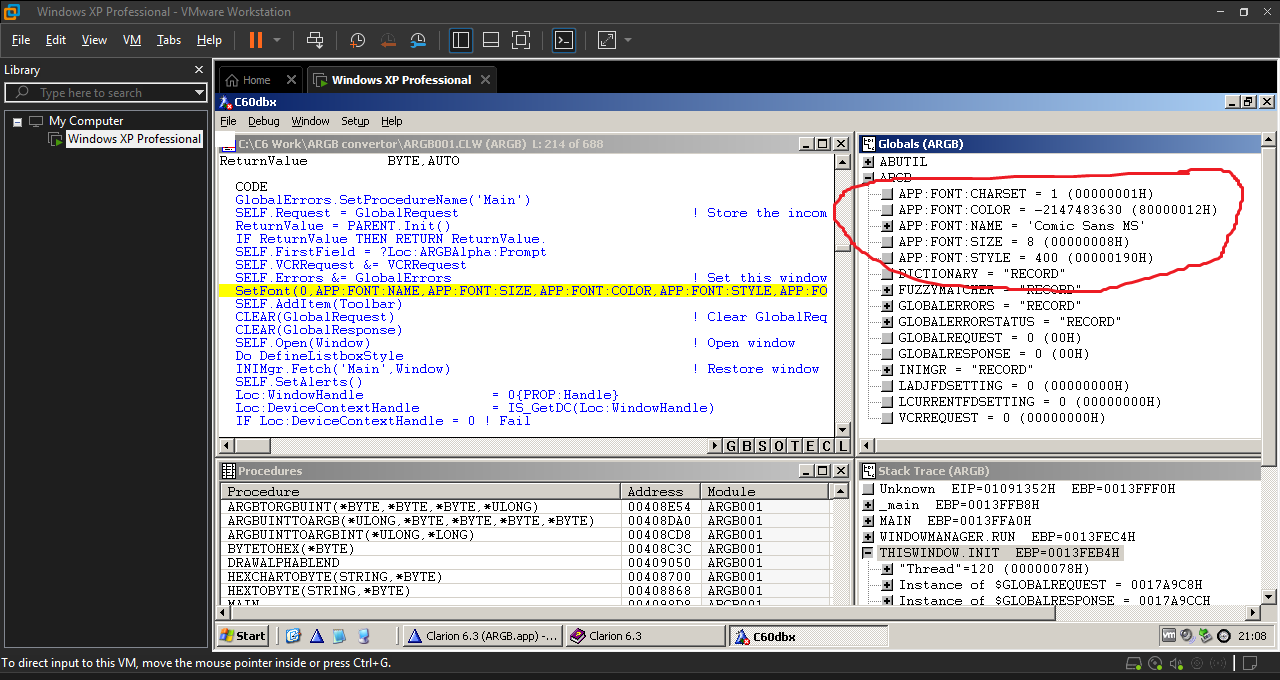Switch to the Home tab
This screenshot has width=1280, height=680.
(x=257, y=80)
